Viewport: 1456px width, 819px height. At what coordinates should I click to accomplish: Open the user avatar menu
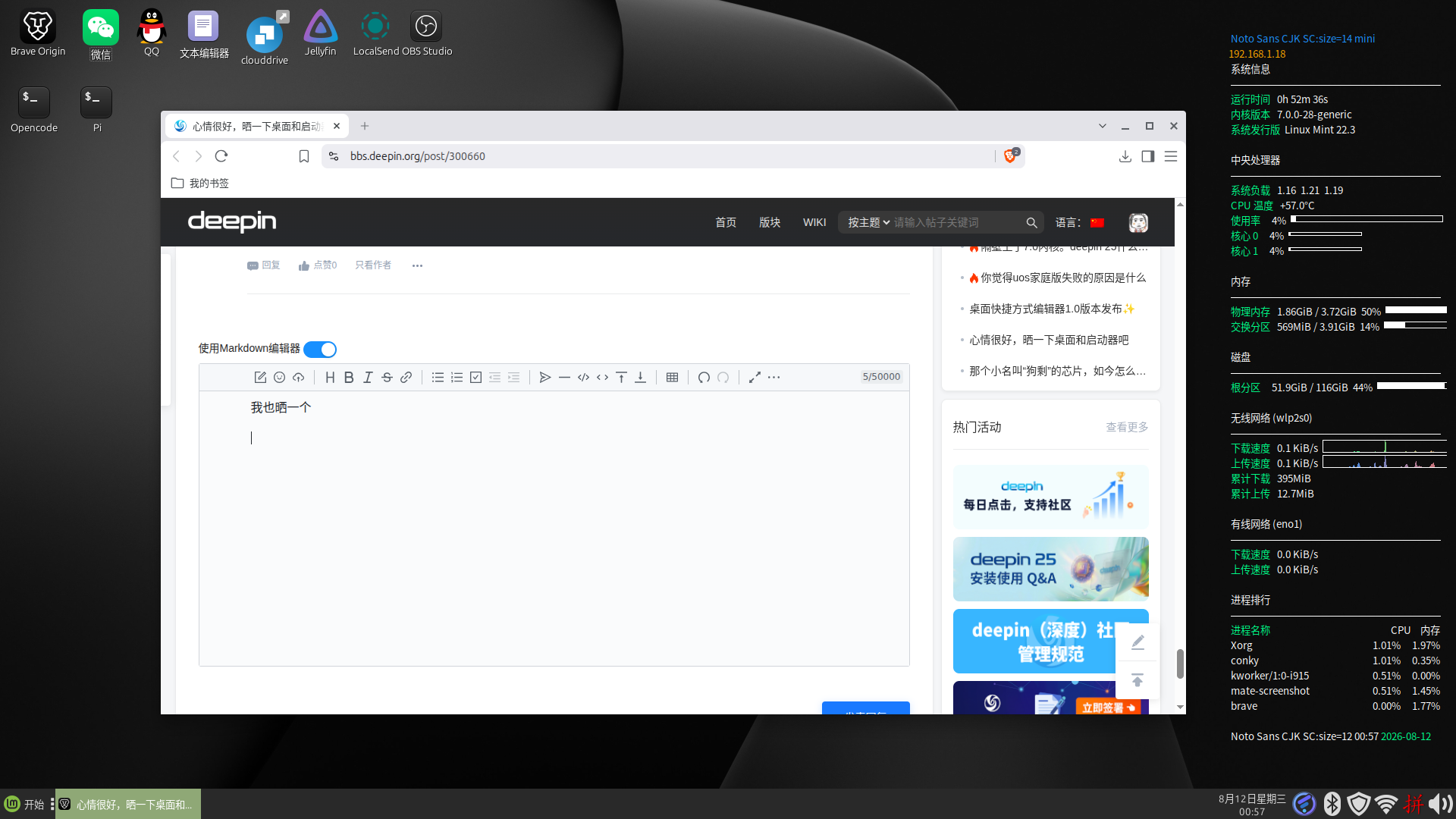[1138, 222]
